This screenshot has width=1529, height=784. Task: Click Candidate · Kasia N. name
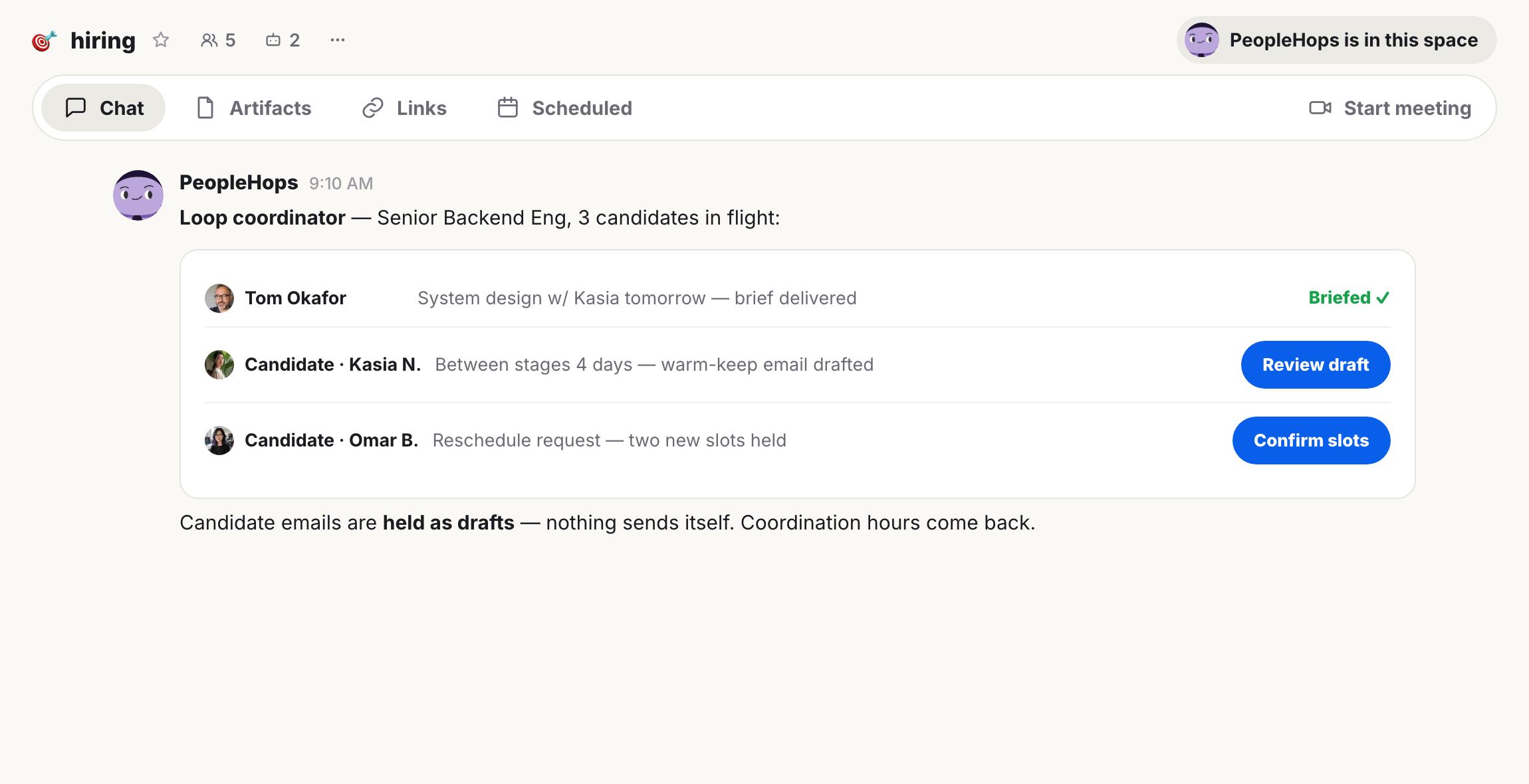pyautogui.click(x=332, y=365)
